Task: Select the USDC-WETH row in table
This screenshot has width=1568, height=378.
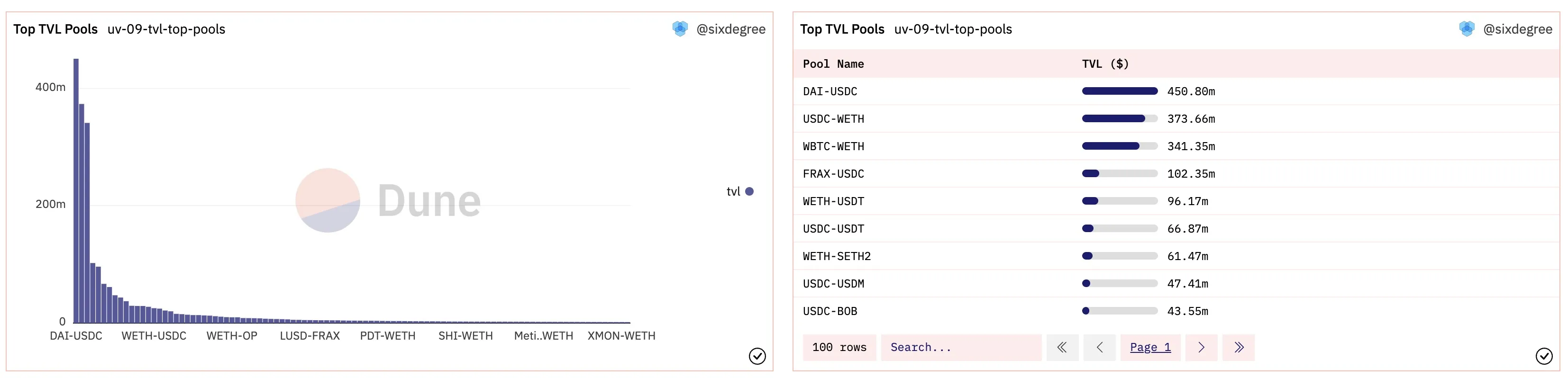Action: 1176,119
